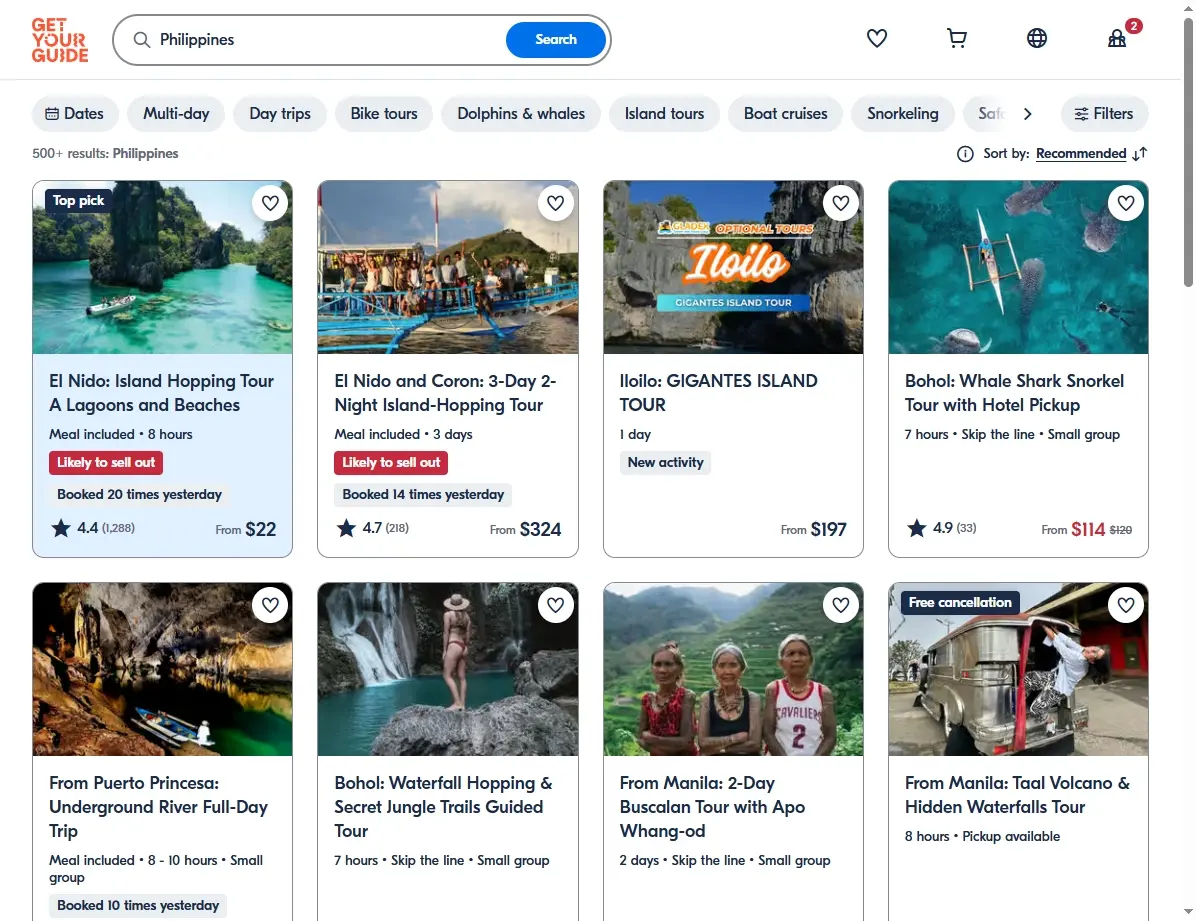Add Iloilo Gigantes Island Tour to wishlist
This screenshot has width=1196, height=921.
841,203
